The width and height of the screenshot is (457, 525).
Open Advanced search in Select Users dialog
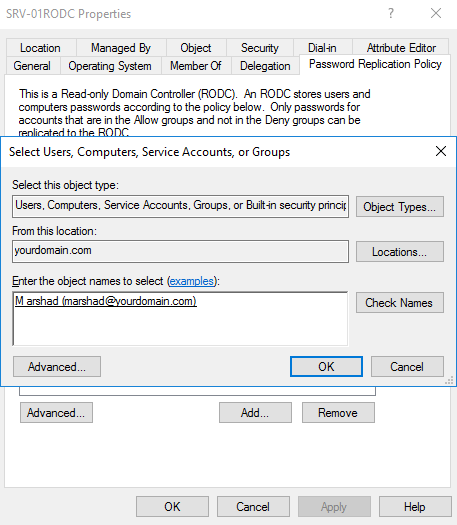(x=57, y=367)
